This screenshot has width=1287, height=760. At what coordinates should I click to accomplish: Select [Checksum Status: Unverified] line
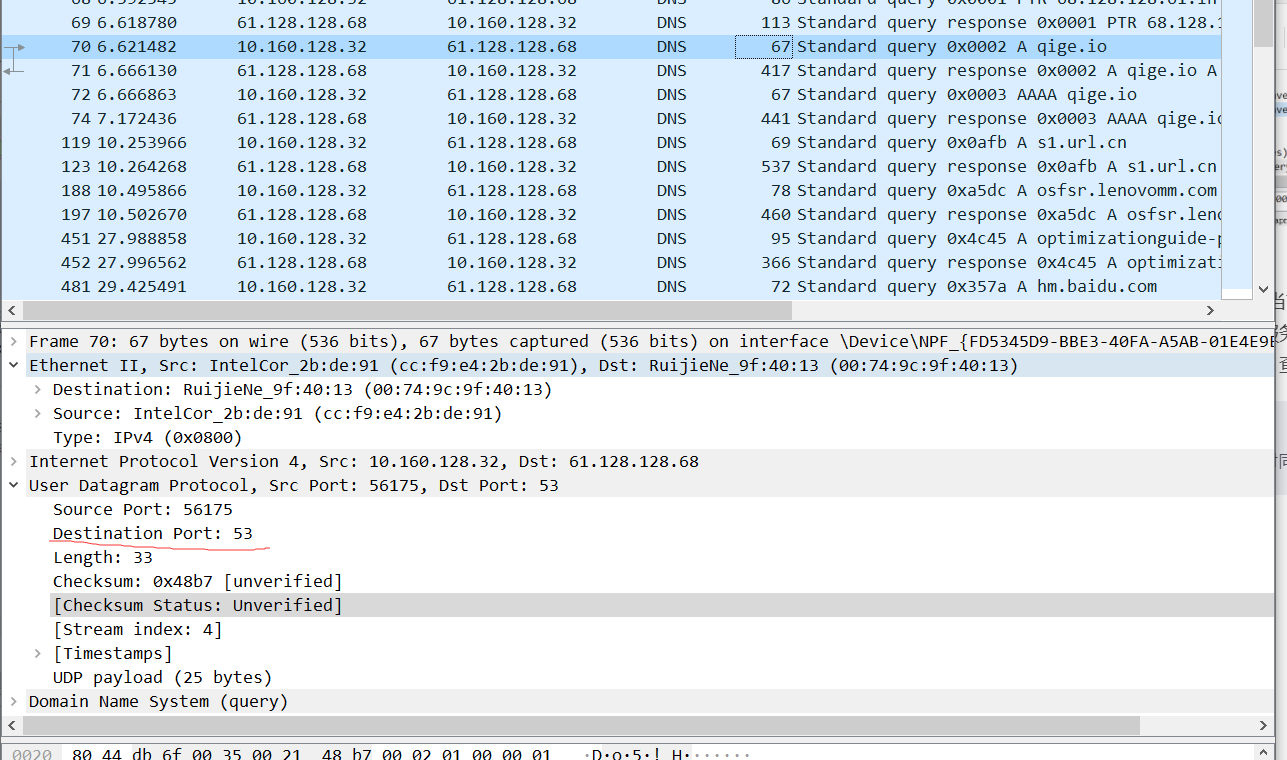click(197, 606)
